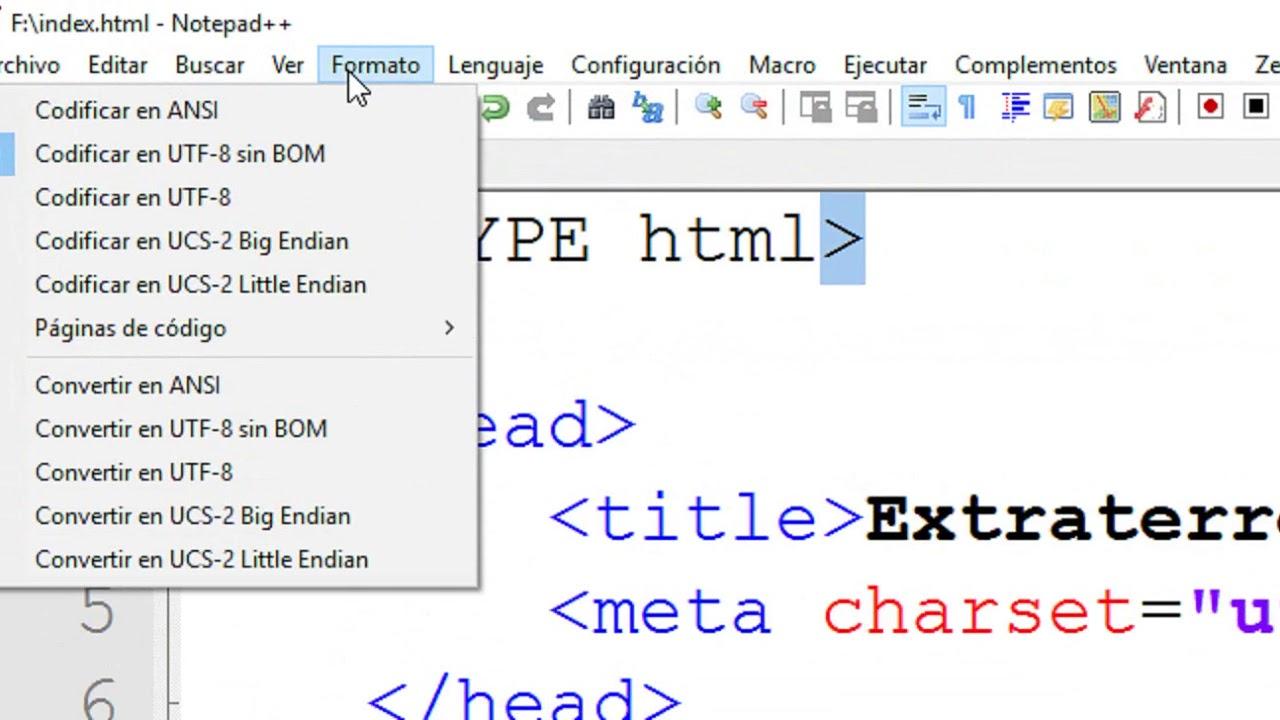Choose Convertir en UCS-2 Big Endian
The image size is (1280, 720).
pos(238,516)
